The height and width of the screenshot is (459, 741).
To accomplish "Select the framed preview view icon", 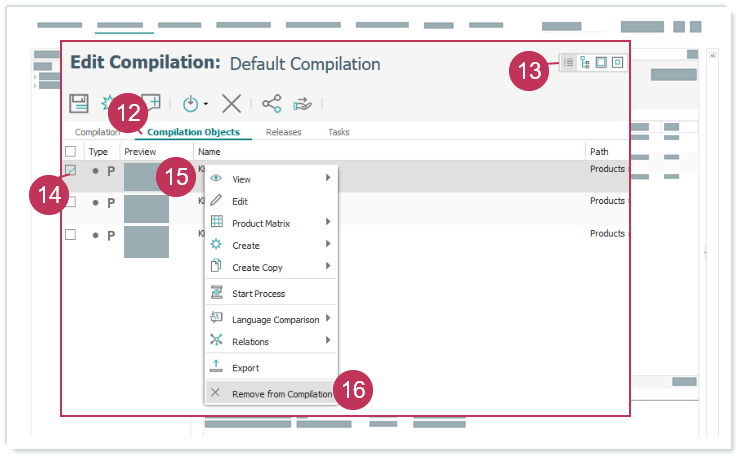I will click(617, 62).
